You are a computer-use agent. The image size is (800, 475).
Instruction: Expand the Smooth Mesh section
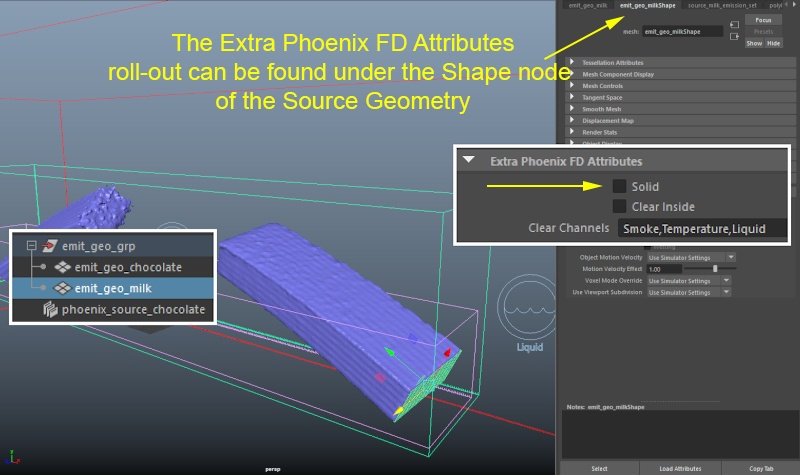pyautogui.click(x=572, y=109)
